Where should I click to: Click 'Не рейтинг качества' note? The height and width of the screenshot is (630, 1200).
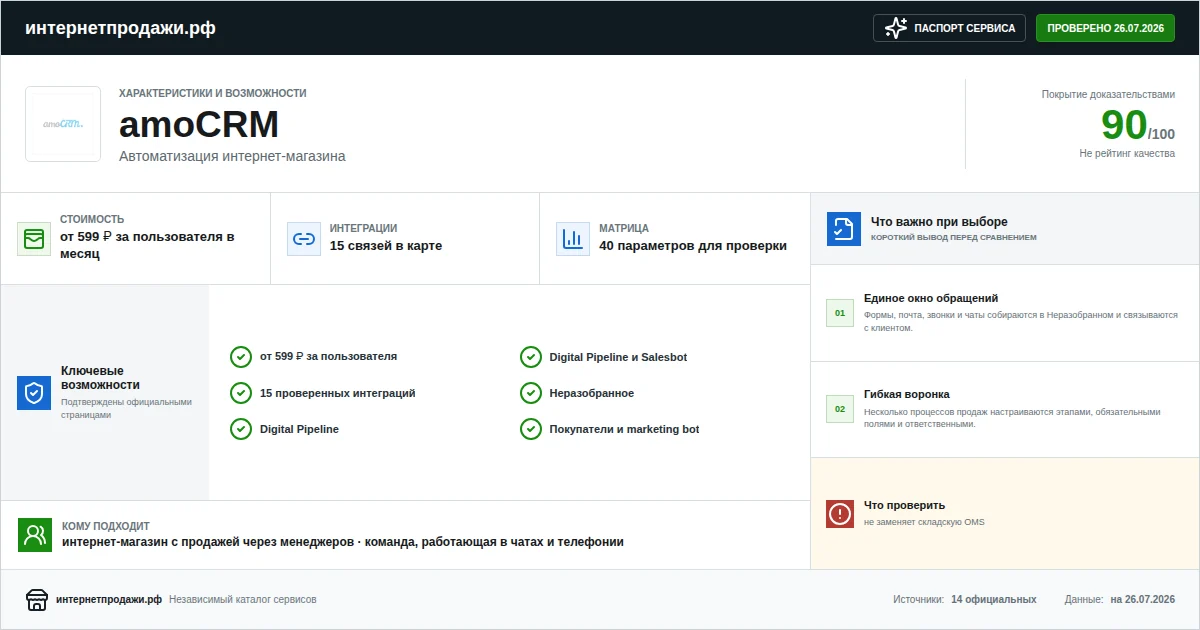click(x=1127, y=154)
